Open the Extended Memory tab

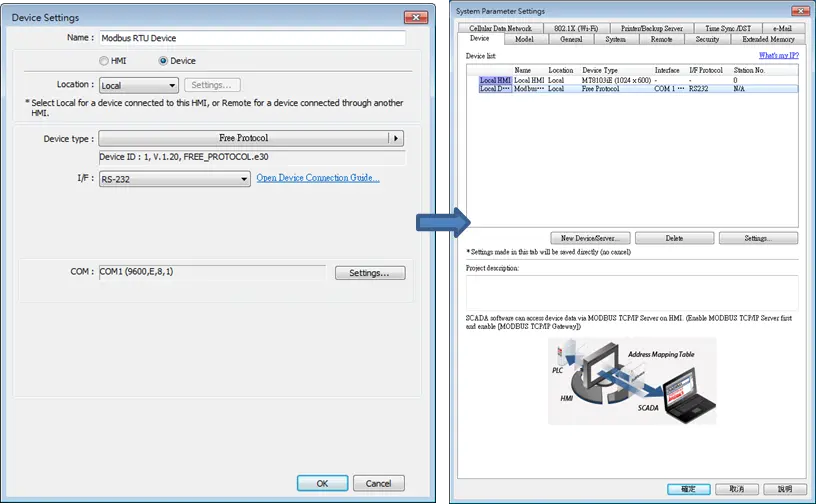pyautogui.click(x=768, y=39)
